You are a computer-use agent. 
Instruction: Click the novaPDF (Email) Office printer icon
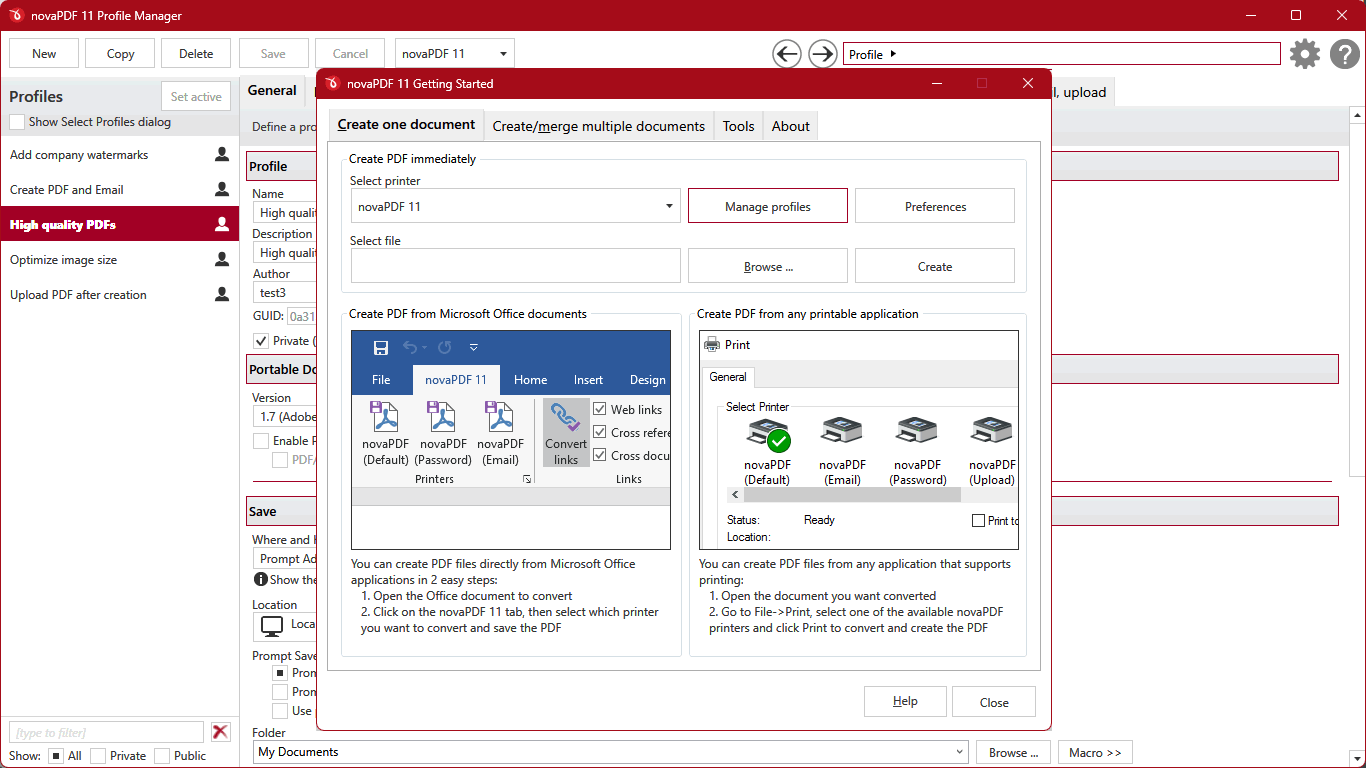pyautogui.click(x=499, y=416)
